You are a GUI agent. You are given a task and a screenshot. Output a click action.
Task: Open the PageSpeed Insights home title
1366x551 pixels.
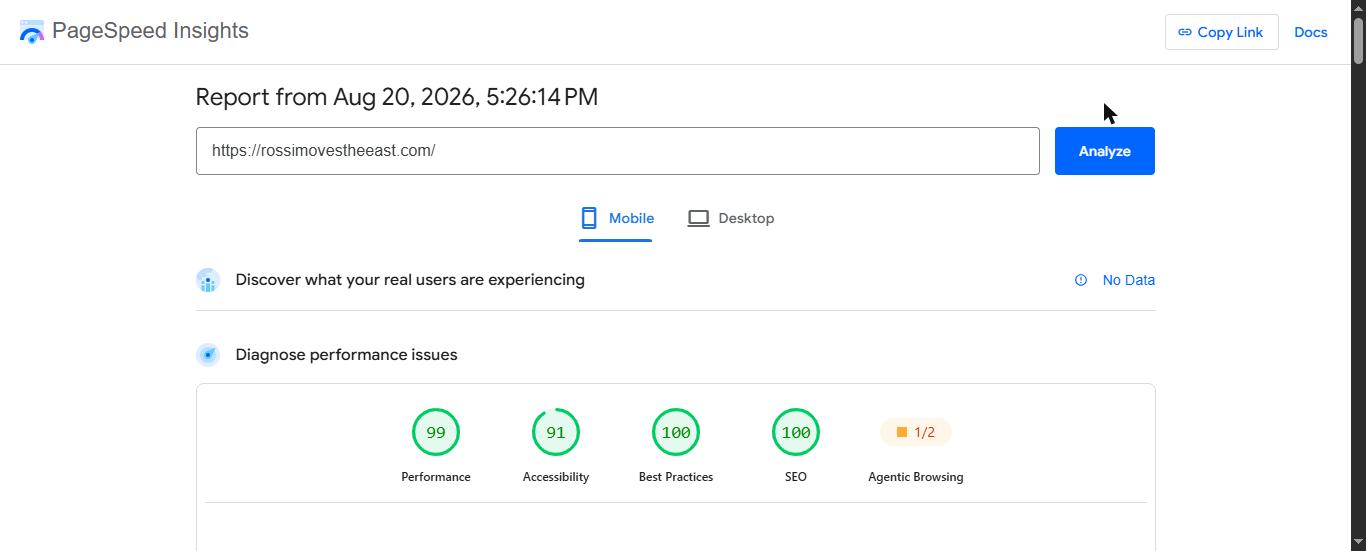click(x=150, y=31)
